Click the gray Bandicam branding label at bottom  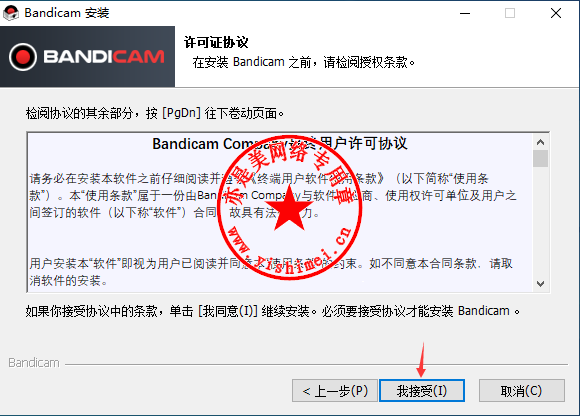(34, 363)
